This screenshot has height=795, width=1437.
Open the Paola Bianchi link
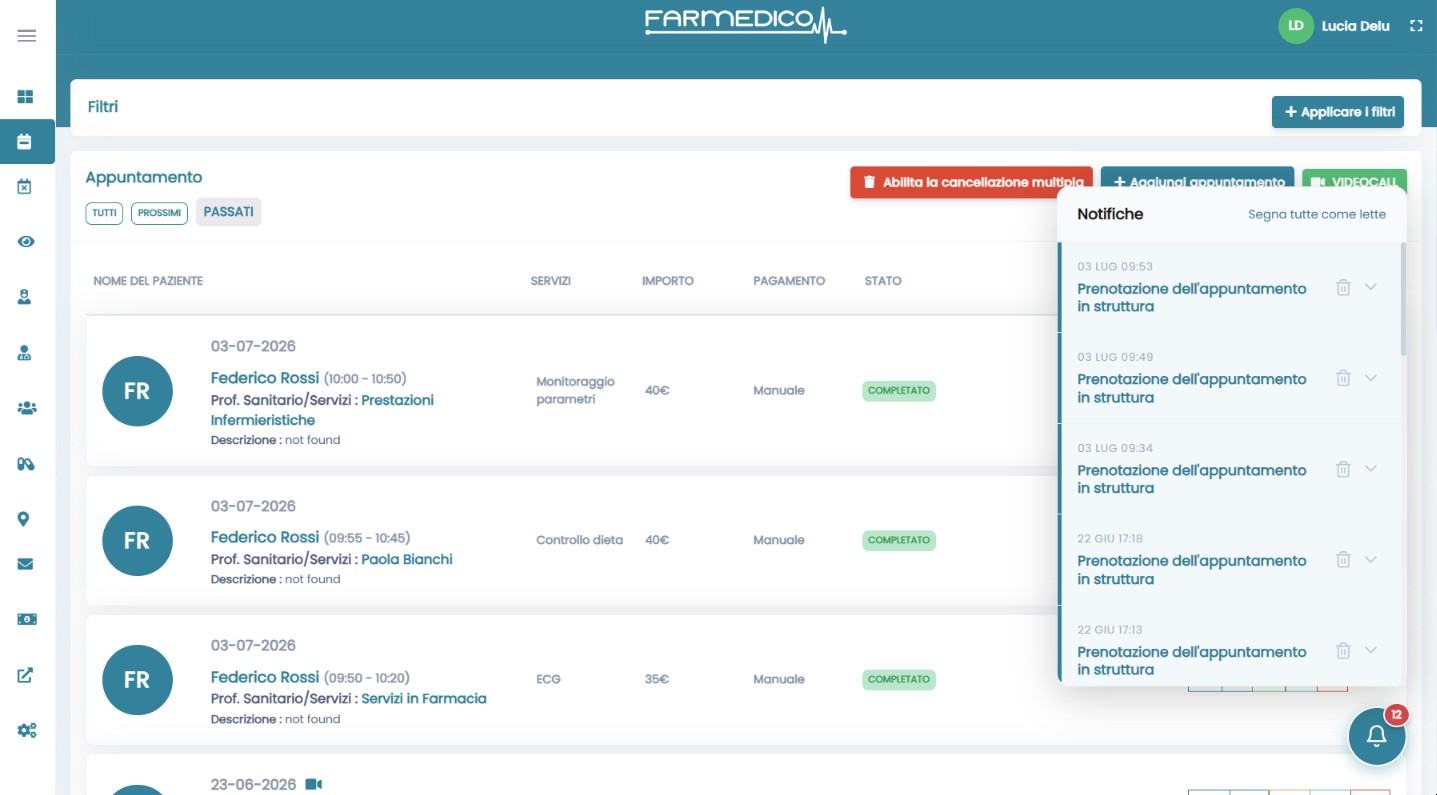click(x=407, y=559)
